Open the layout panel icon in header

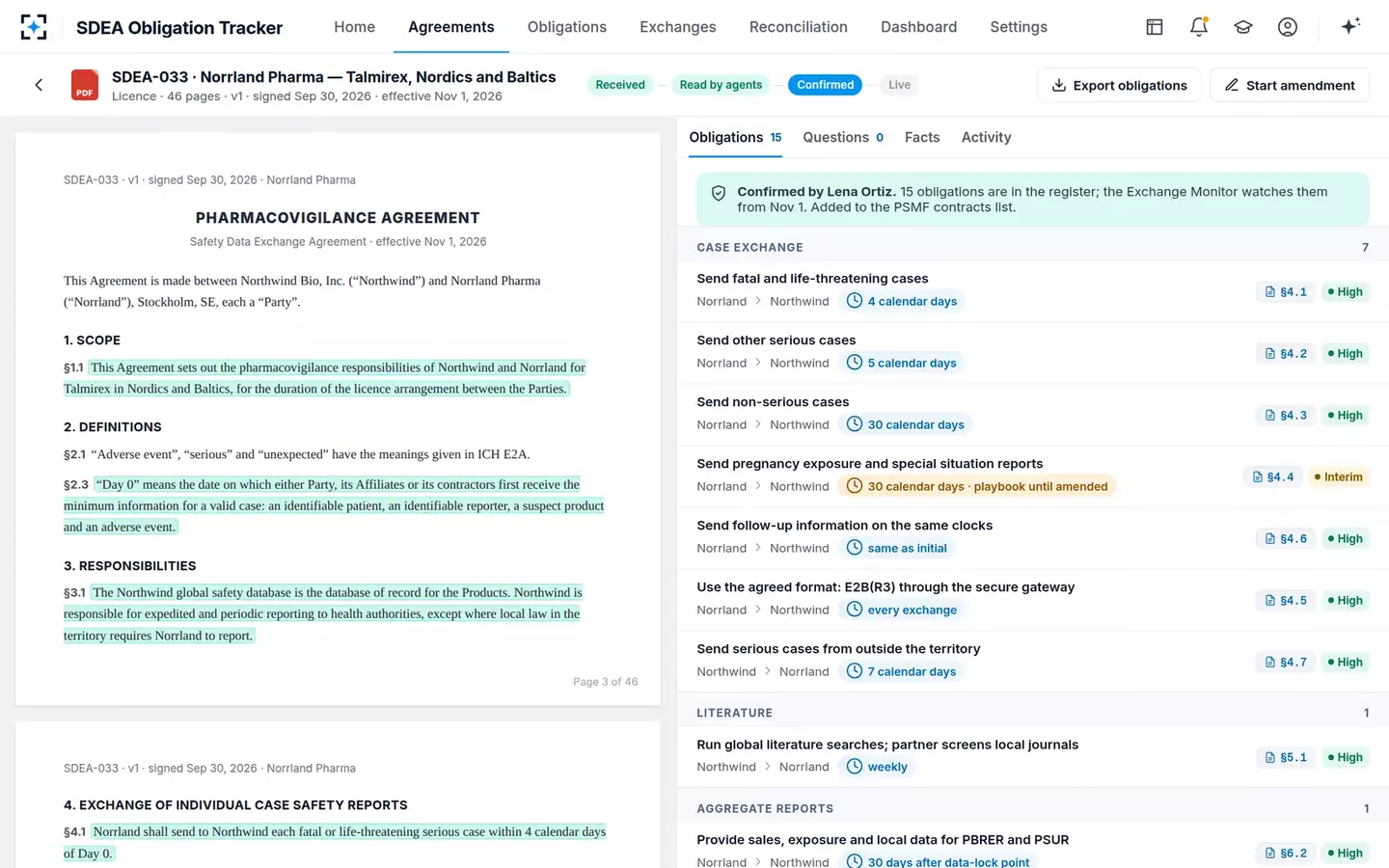[x=1155, y=27]
